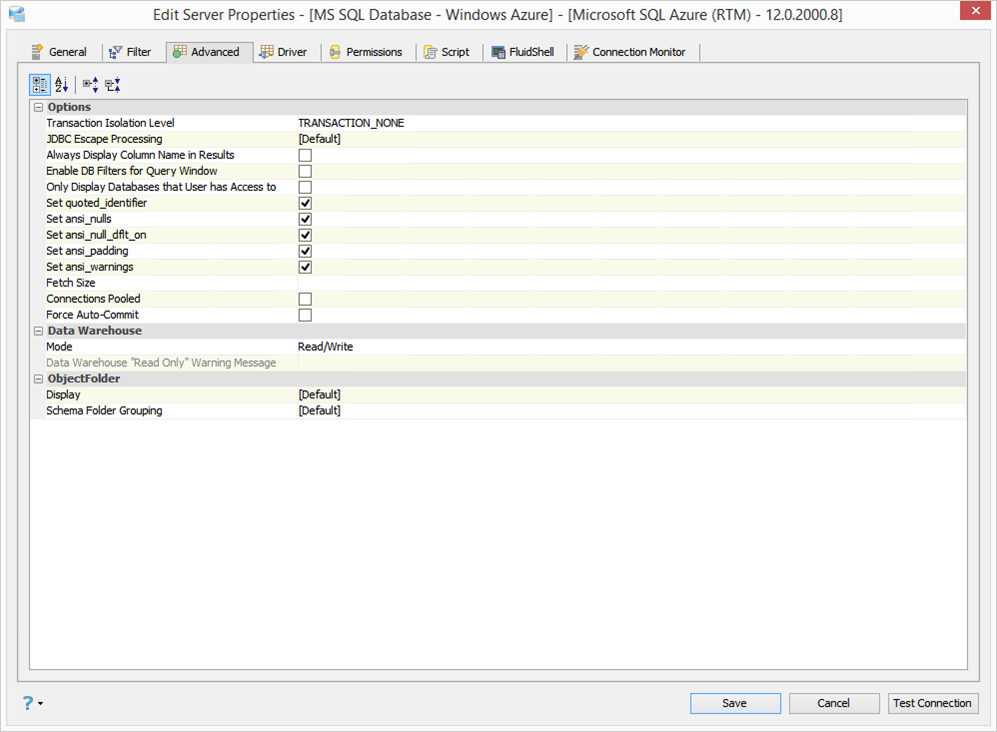Select the Fetch Size row label
The image size is (997, 732).
[x=71, y=282]
